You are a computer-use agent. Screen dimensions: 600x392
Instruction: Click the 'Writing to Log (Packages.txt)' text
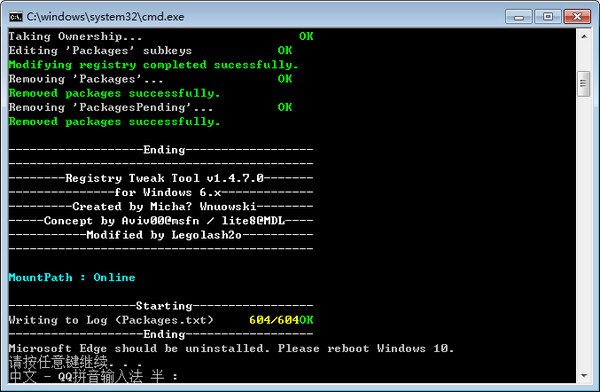pyautogui.click(x=111, y=320)
